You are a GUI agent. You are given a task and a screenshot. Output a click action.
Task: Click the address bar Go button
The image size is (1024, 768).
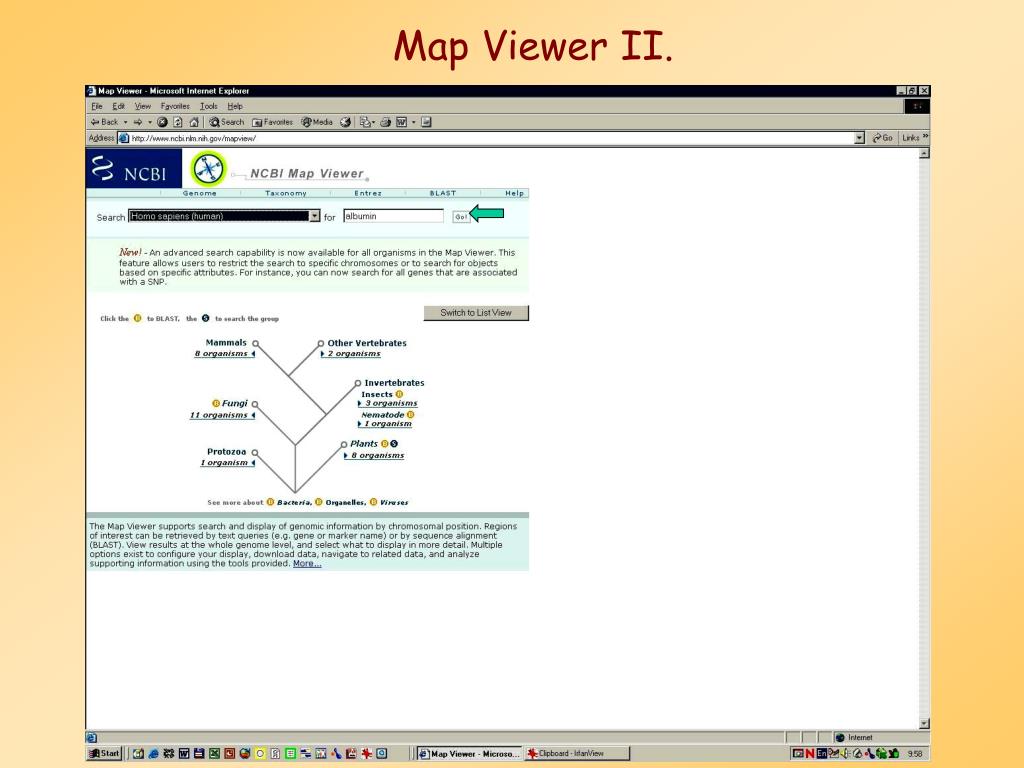coord(883,138)
